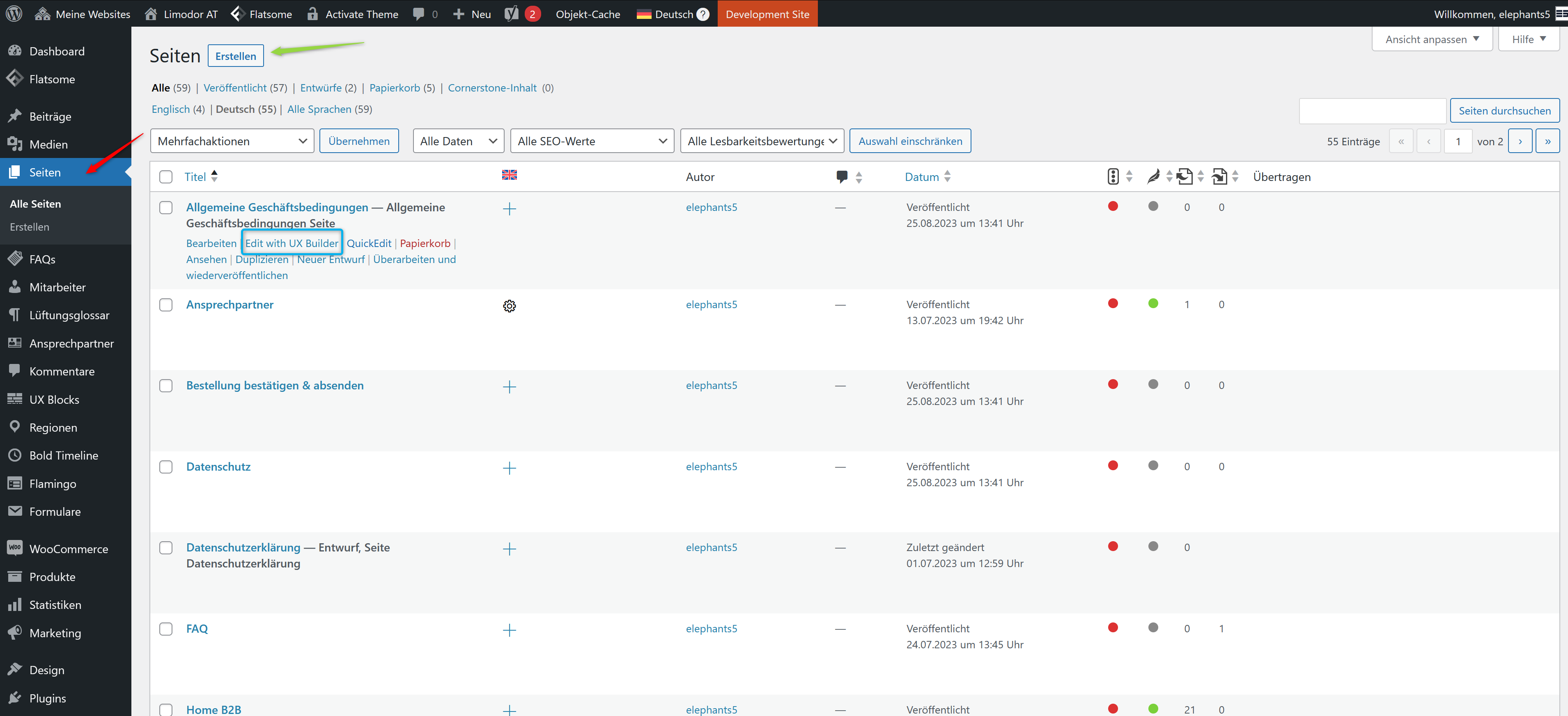Click Auswahl einschränken button
The width and height of the screenshot is (1568, 716).
[x=910, y=141]
